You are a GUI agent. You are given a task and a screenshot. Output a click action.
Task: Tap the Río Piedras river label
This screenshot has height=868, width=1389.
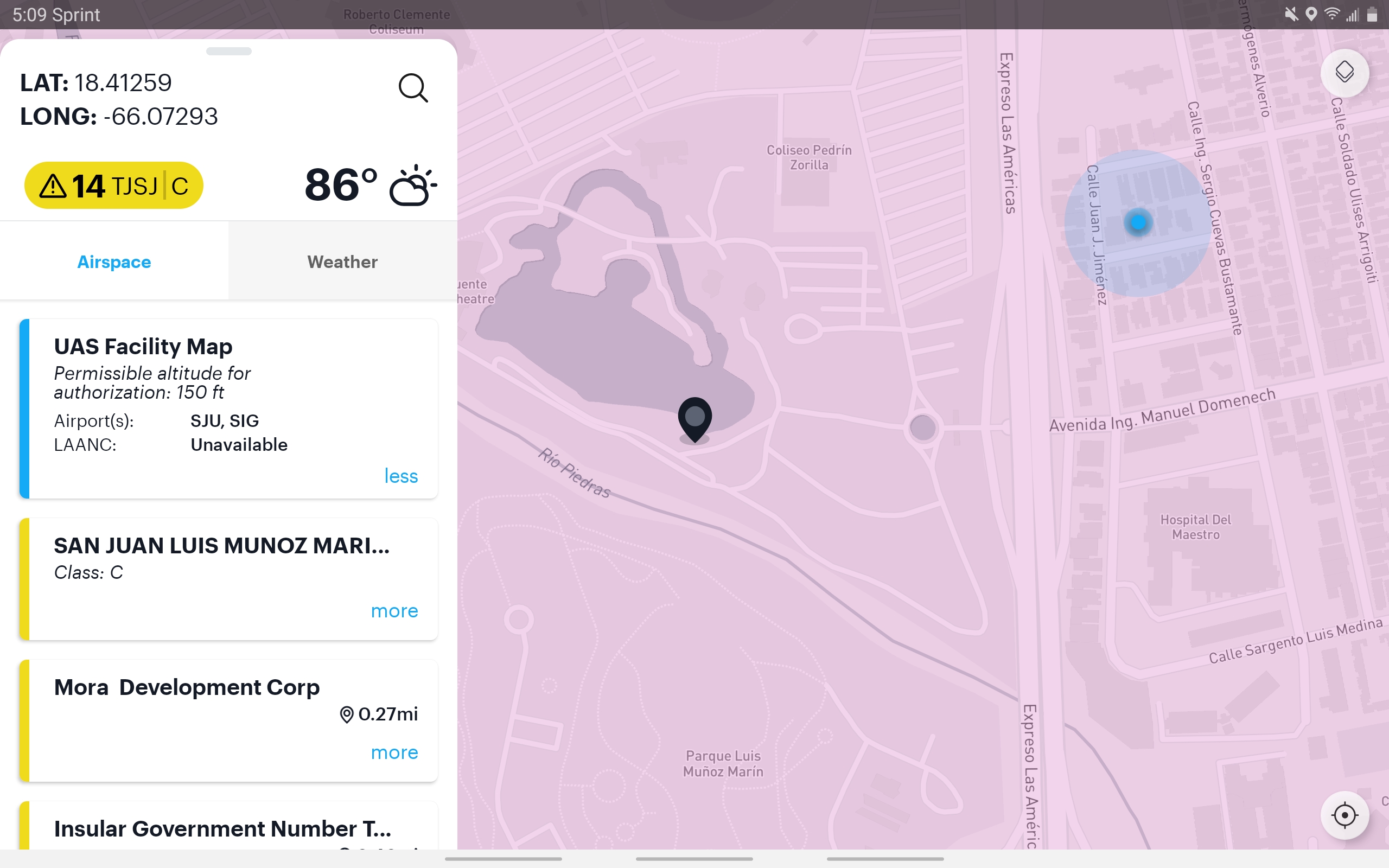click(x=574, y=473)
